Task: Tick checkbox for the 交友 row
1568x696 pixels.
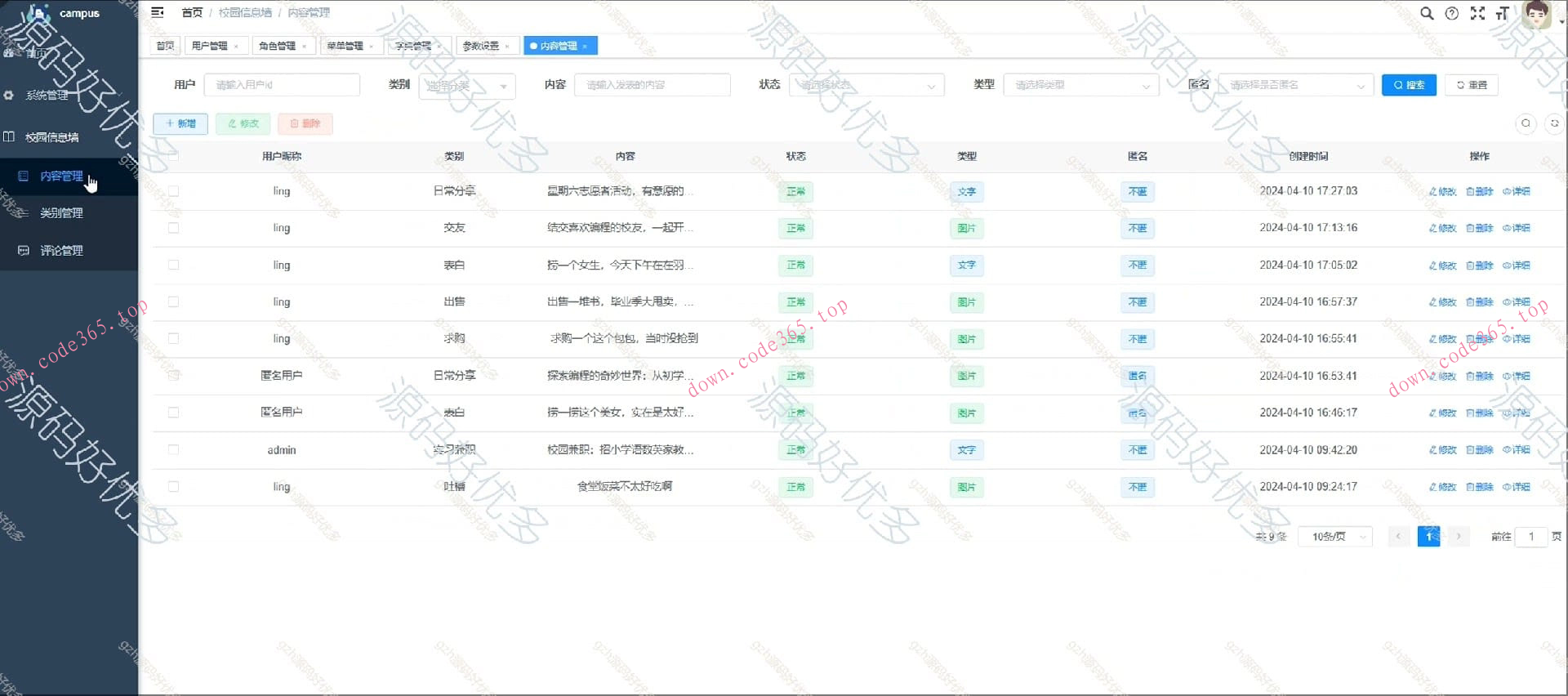Action: [x=173, y=228]
